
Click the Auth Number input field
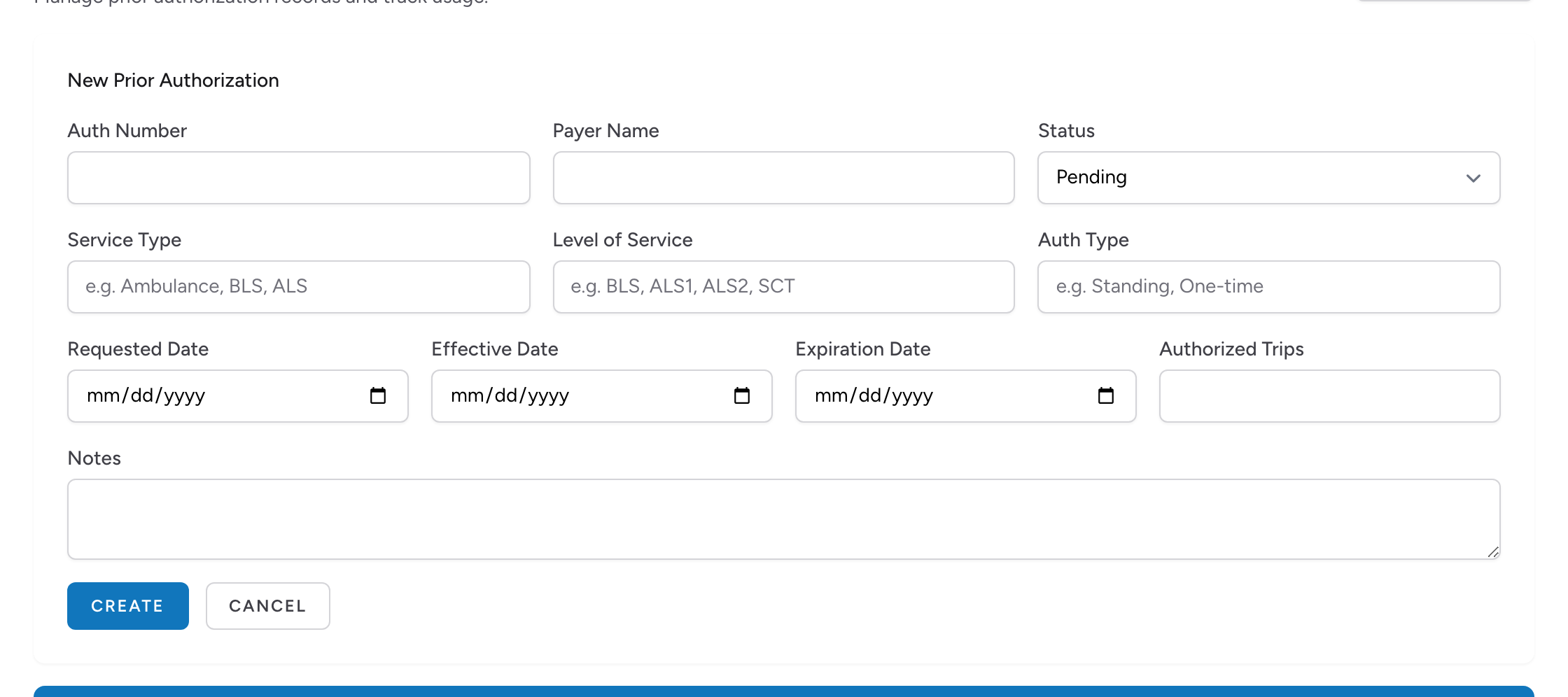(x=299, y=178)
